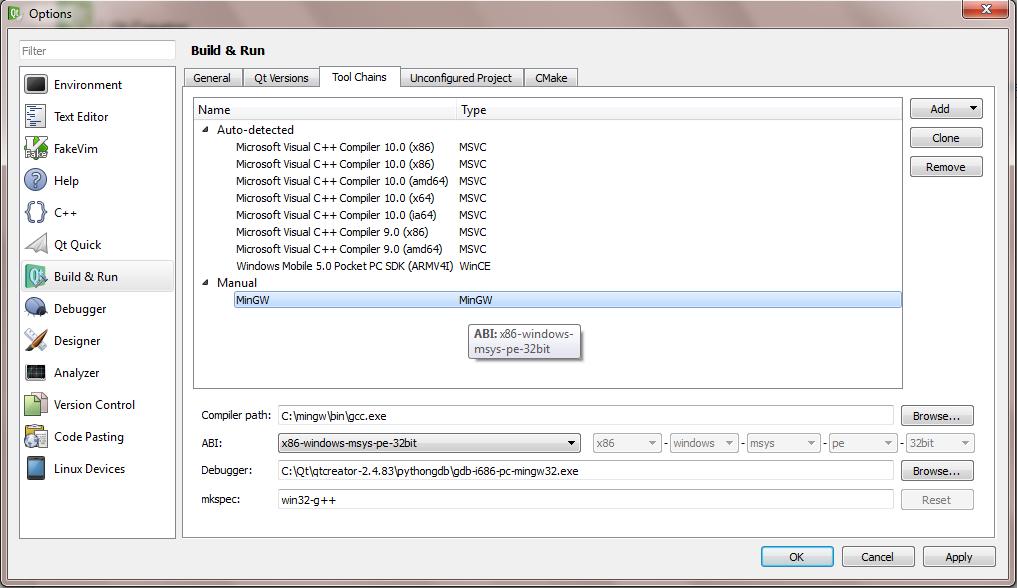This screenshot has width=1017, height=588.
Task: Close the Options dialog window
Action: click(x=985, y=9)
